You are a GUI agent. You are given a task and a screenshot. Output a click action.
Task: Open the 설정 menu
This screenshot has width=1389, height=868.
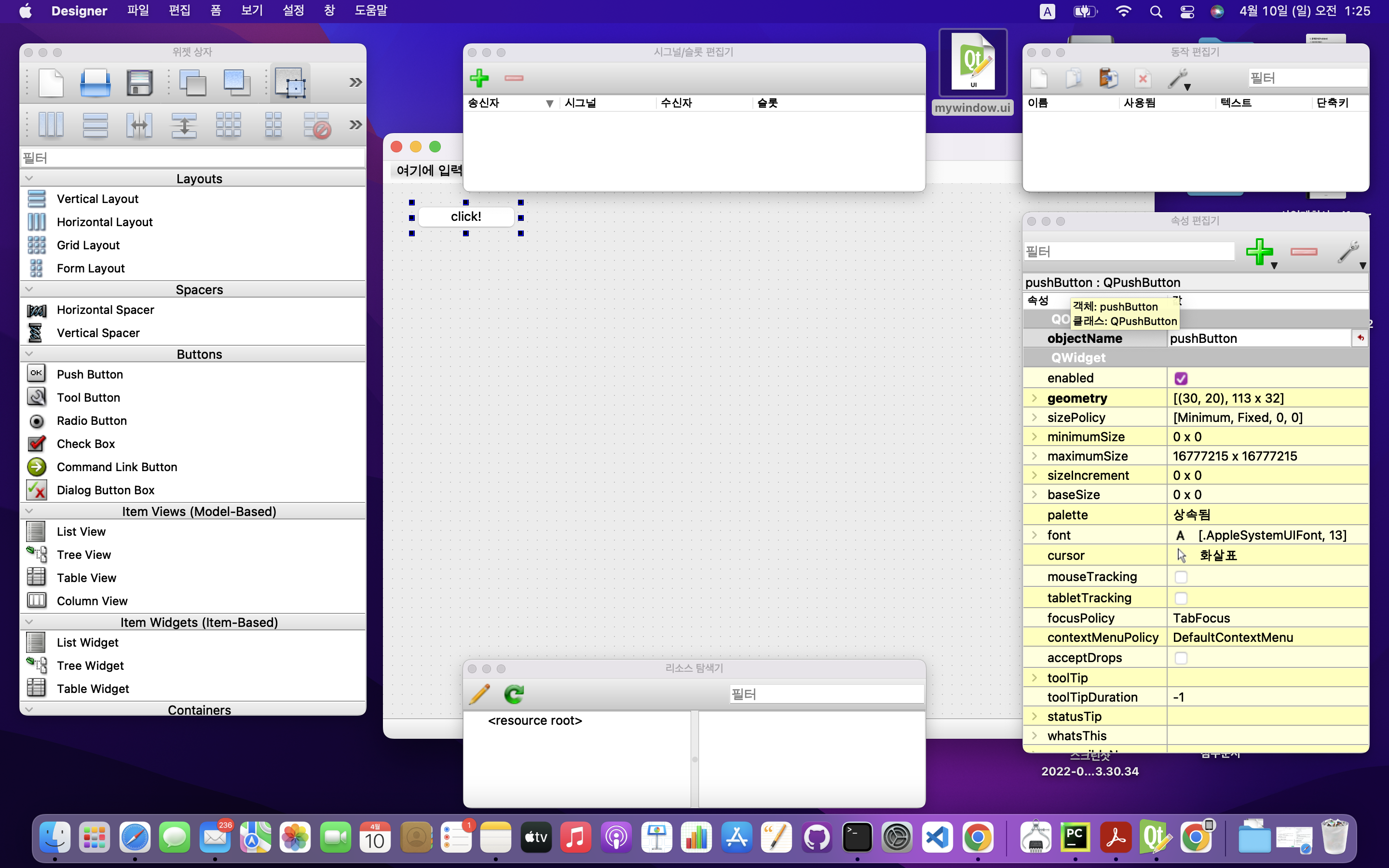pos(293,11)
